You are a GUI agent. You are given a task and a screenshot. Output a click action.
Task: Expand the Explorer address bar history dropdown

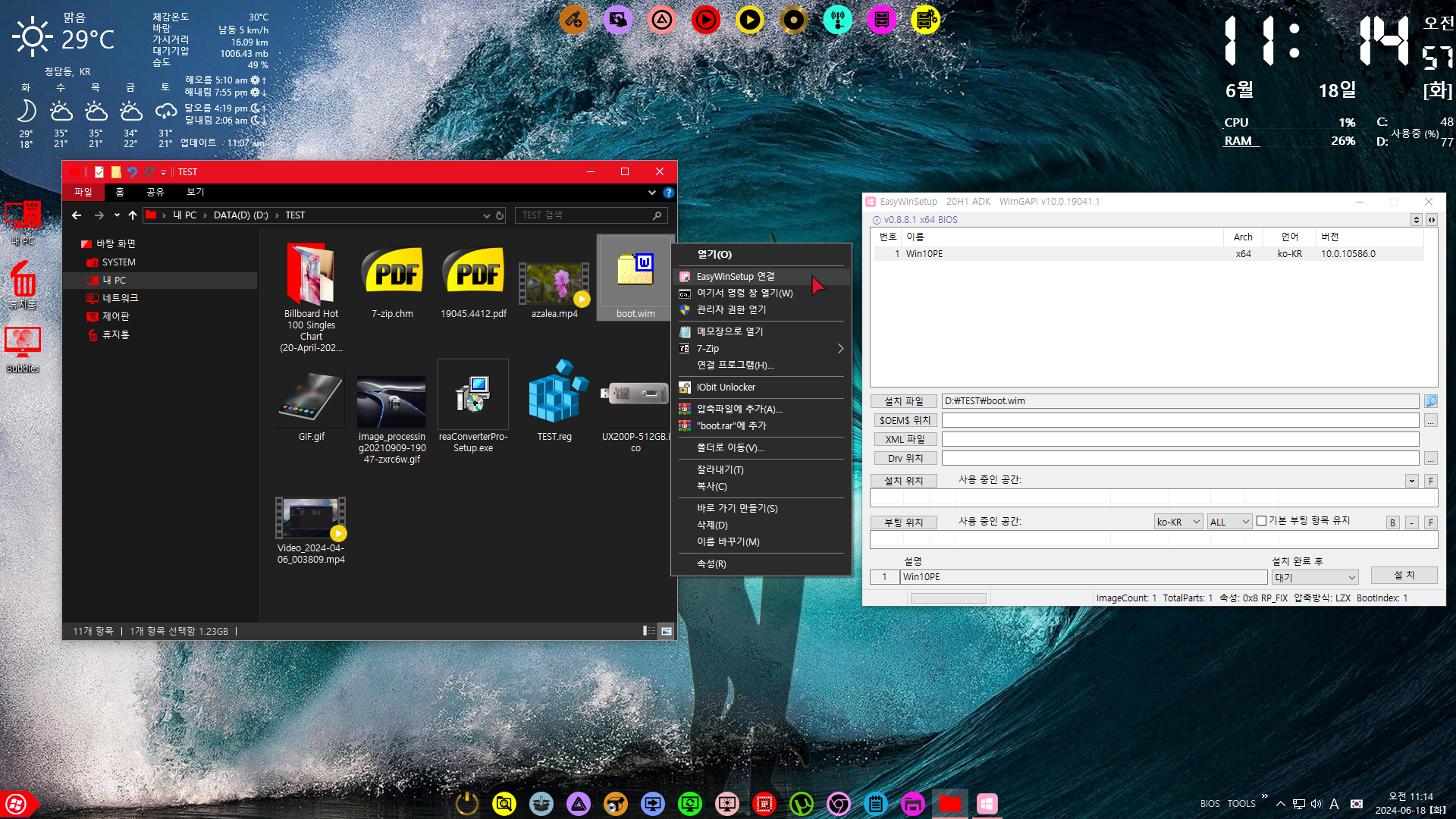(x=486, y=216)
